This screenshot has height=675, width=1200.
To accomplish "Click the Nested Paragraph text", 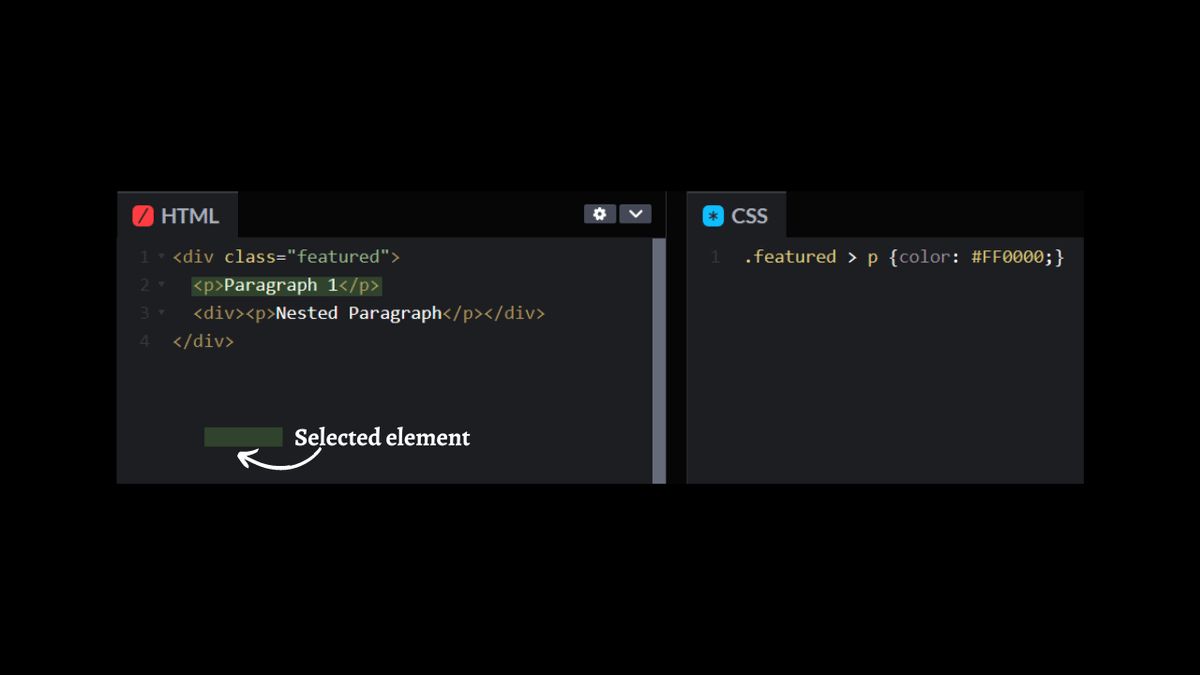I will [358, 313].
